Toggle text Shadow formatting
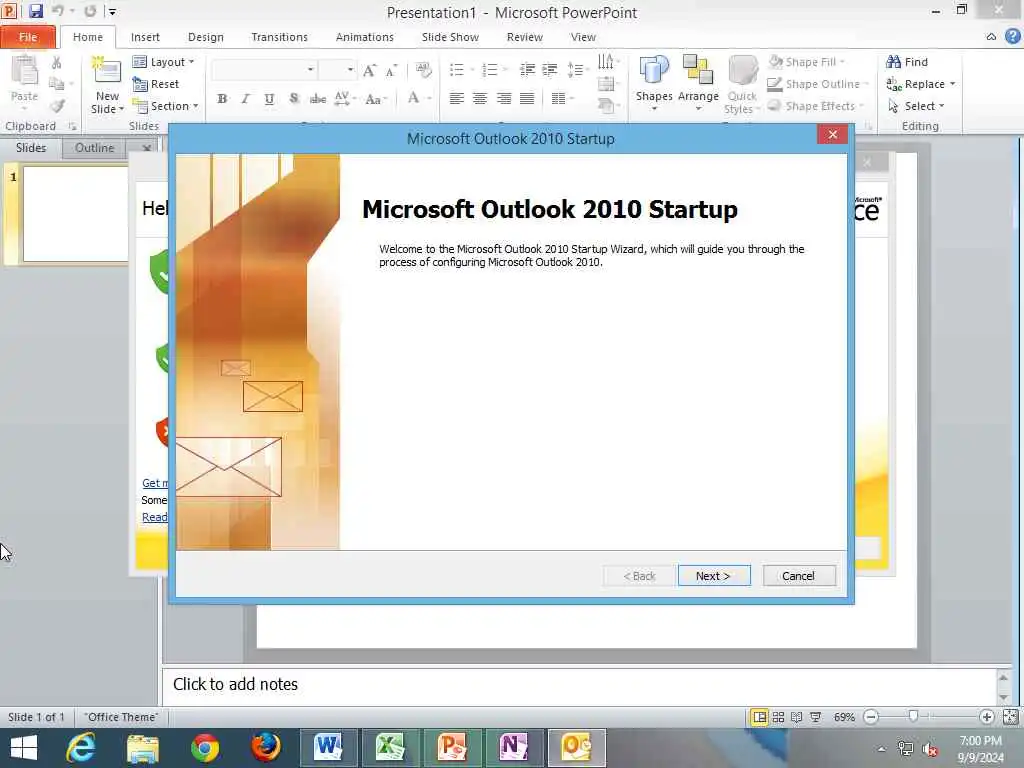The image size is (1024, 768). point(294,99)
